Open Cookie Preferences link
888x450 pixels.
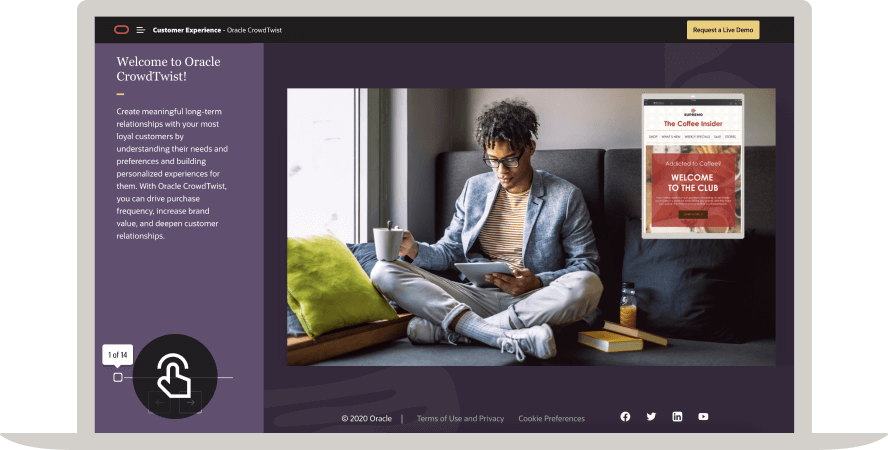click(551, 419)
